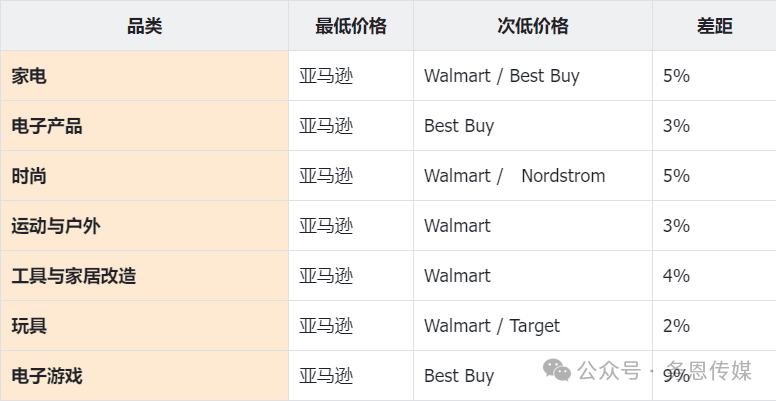Select the 品类 column header
This screenshot has width=776, height=401.
pyautogui.click(x=145, y=26)
